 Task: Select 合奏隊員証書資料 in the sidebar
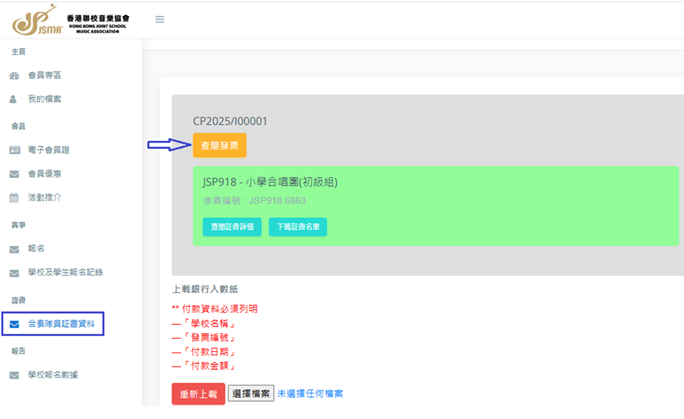click(x=61, y=324)
